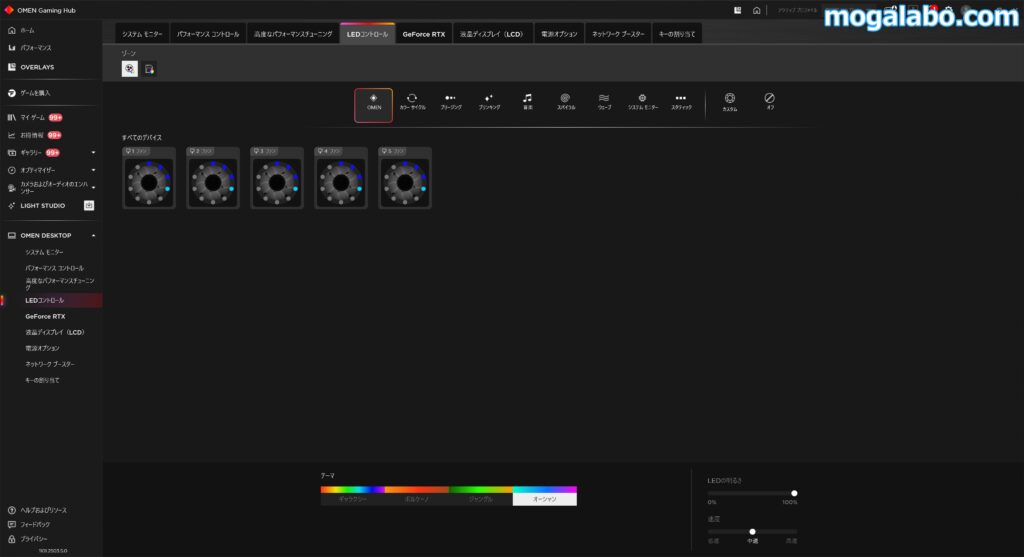Select fan 2 device thumbnail
The image size is (1024, 557).
(x=213, y=178)
